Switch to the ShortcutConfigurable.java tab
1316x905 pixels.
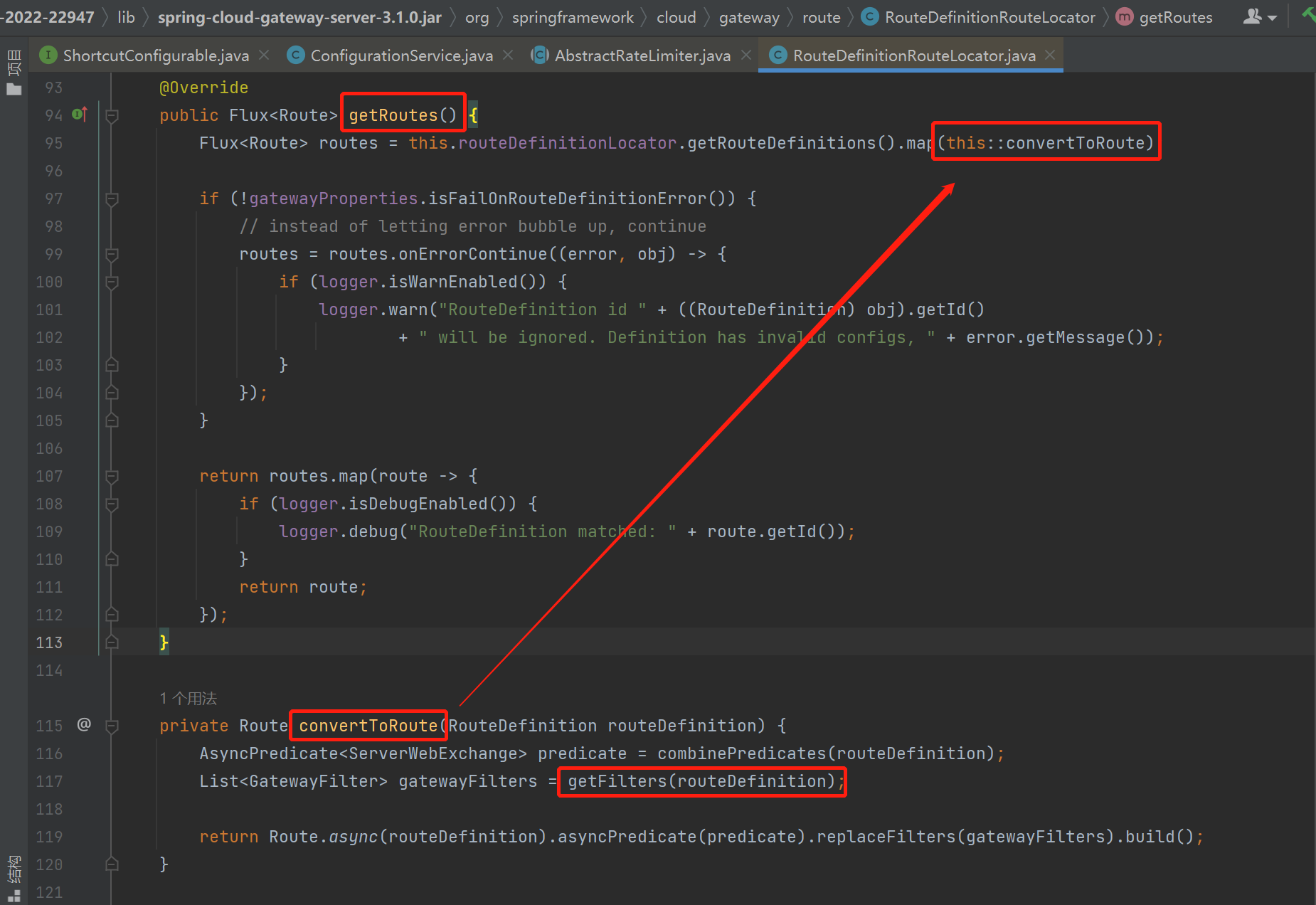click(156, 55)
